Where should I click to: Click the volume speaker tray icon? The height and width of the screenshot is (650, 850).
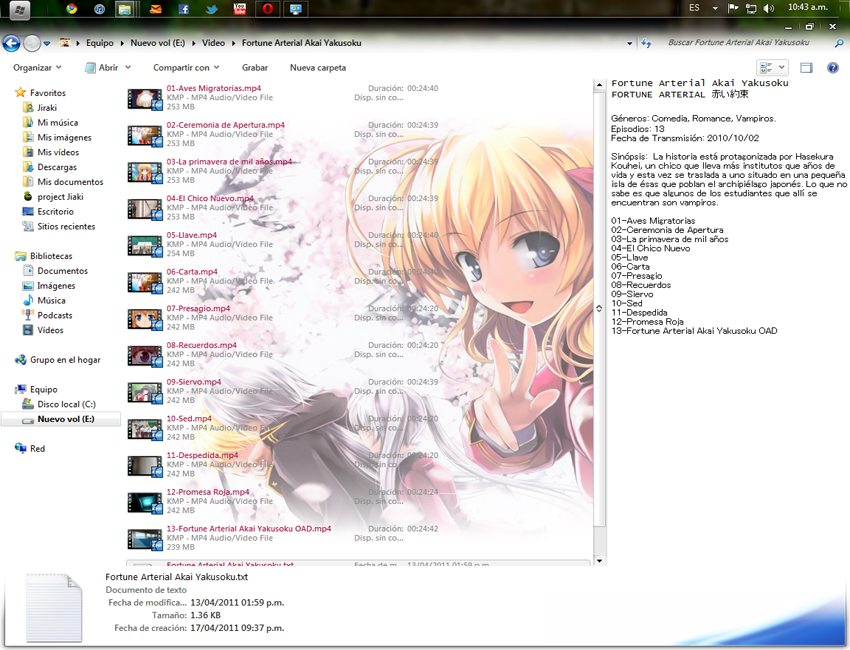tap(768, 8)
